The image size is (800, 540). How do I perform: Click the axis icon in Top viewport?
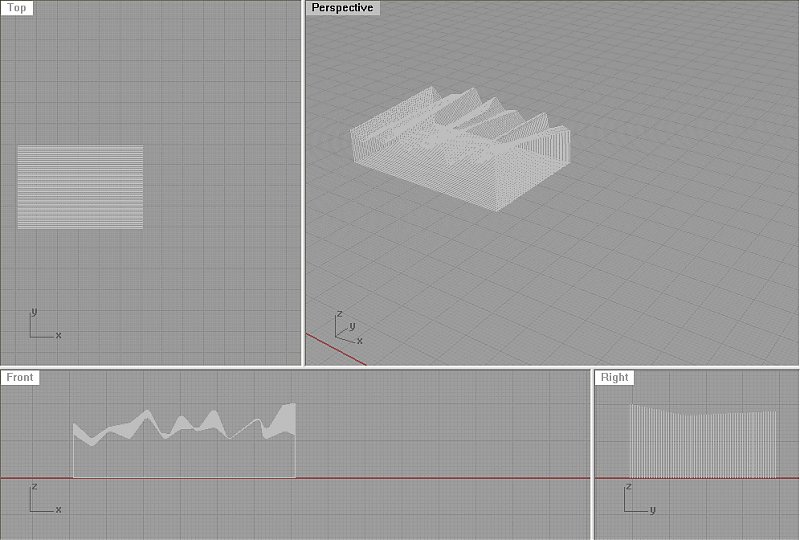click(x=45, y=324)
